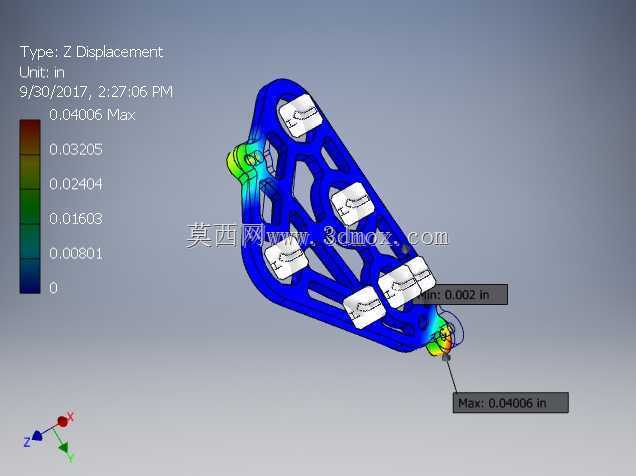Click the topmost white constraint glyph on the bracket
This screenshot has width=636, height=476.
pos(301,116)
